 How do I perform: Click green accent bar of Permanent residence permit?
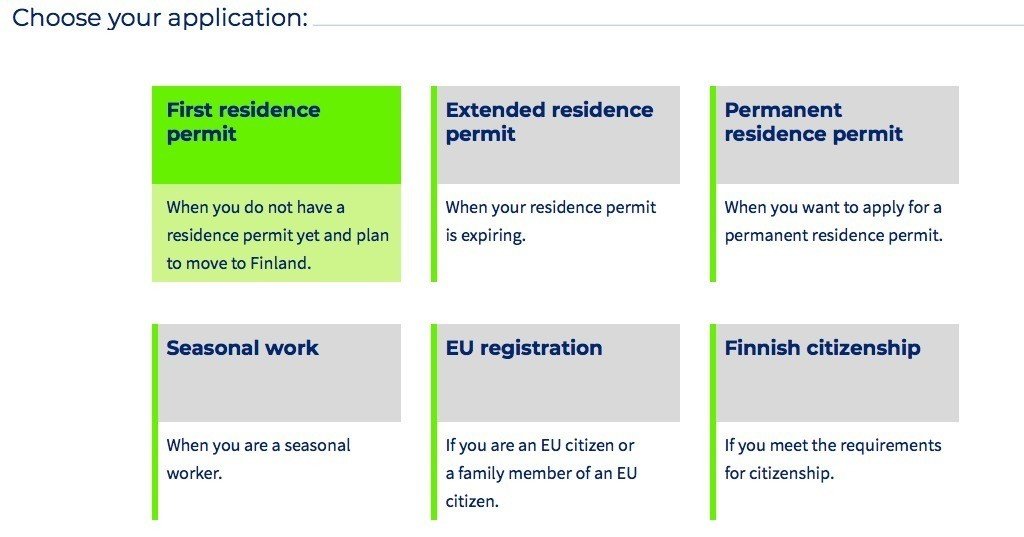click(713, 184)
